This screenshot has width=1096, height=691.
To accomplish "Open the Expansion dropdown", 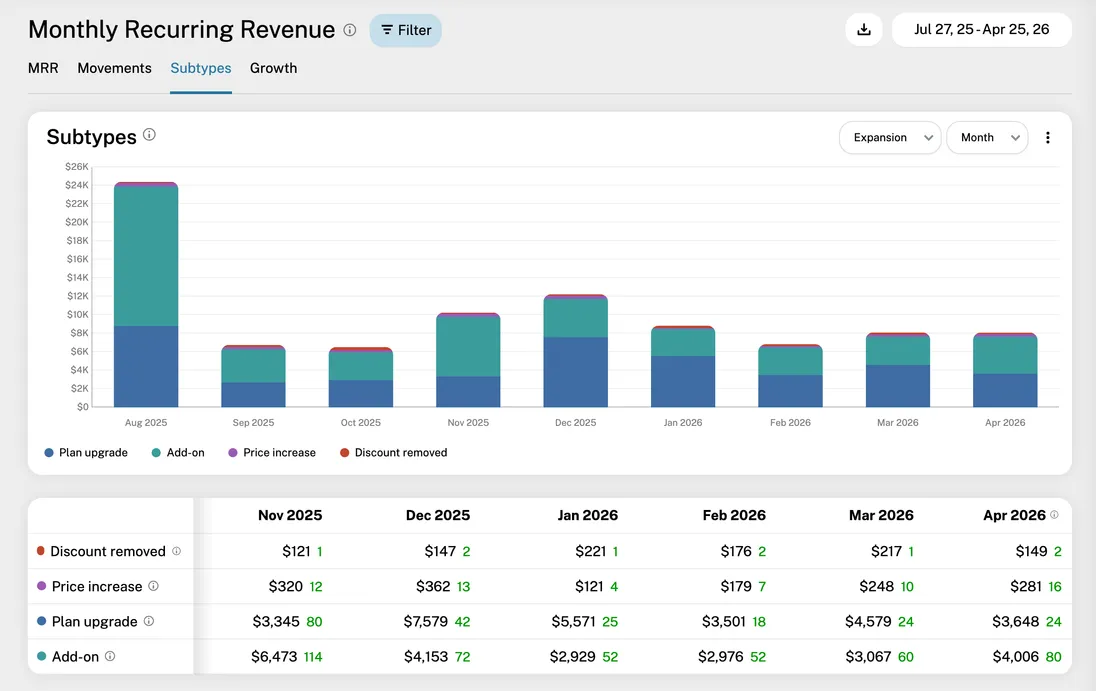I will 890,138.
